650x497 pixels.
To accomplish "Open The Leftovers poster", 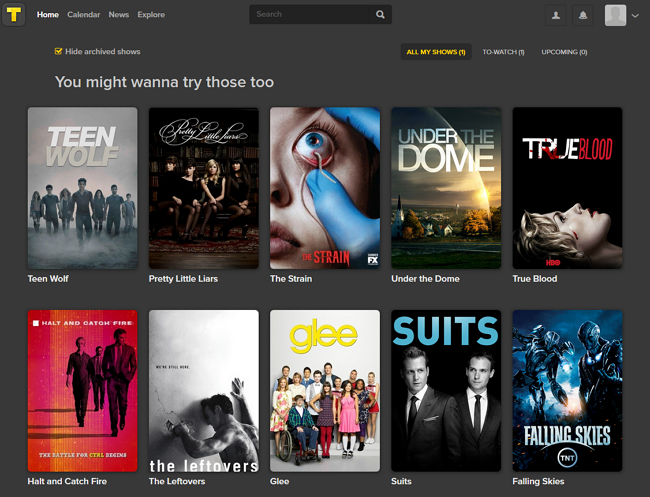I will tap(204, 391).
